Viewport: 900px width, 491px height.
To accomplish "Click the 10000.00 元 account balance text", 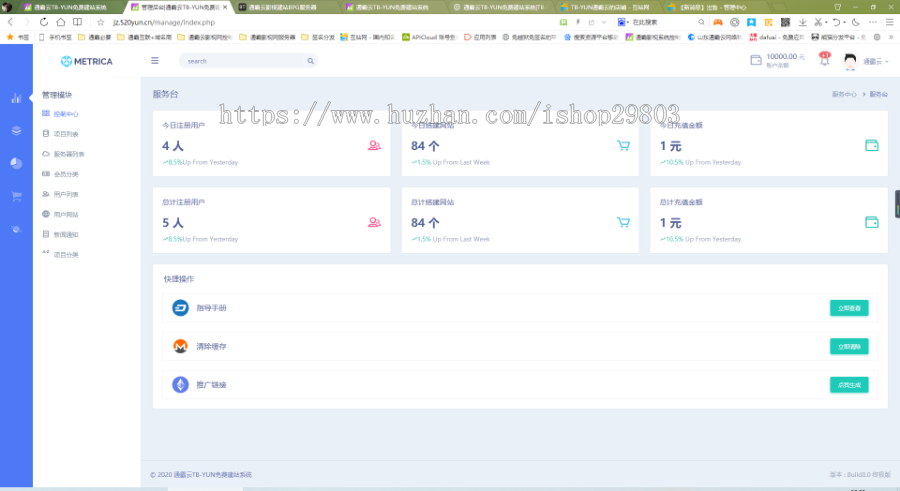I will point(785,56).
